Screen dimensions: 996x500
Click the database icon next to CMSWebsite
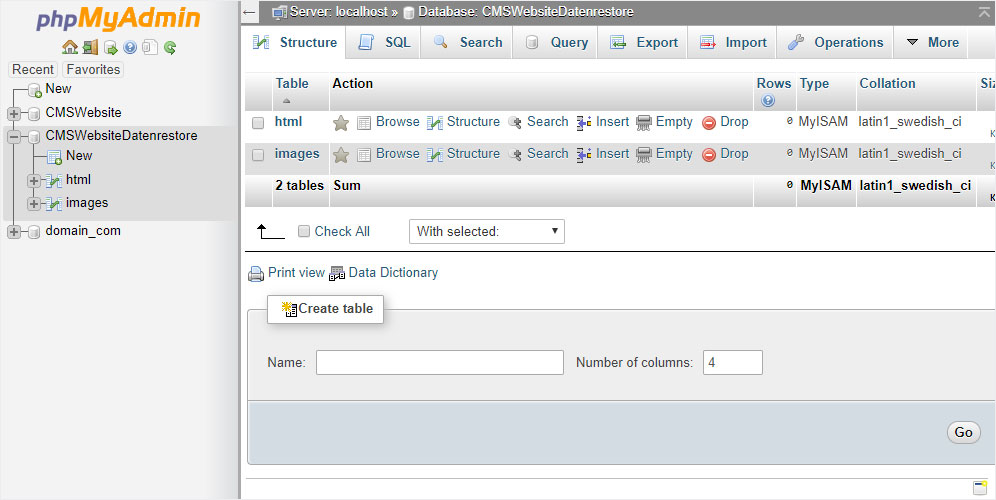34,114
